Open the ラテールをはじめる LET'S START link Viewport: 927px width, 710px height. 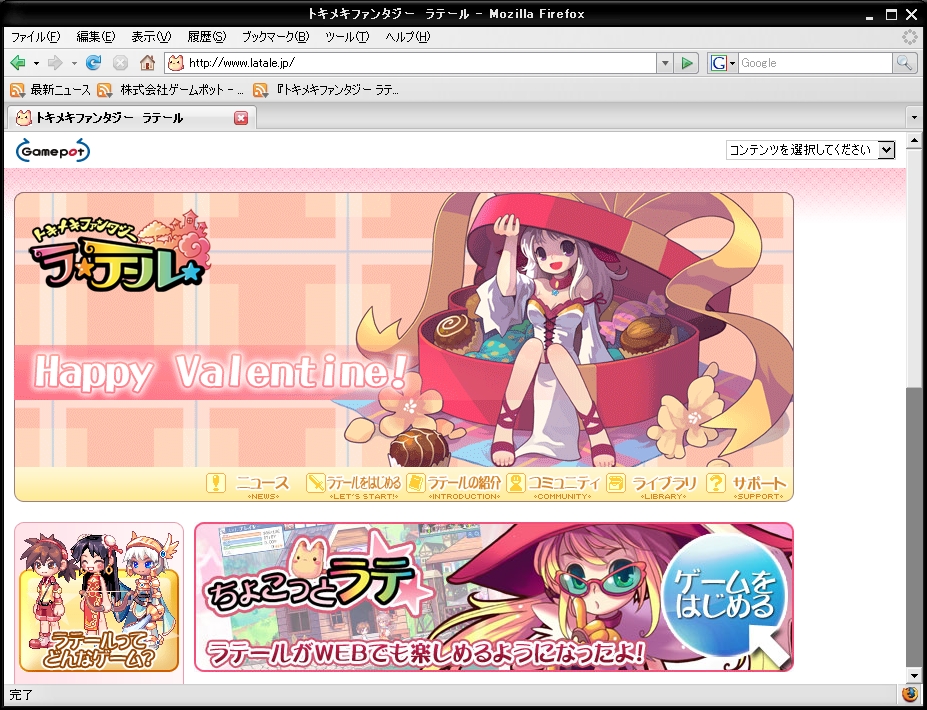pyautogui.click(x=364, y=486)
